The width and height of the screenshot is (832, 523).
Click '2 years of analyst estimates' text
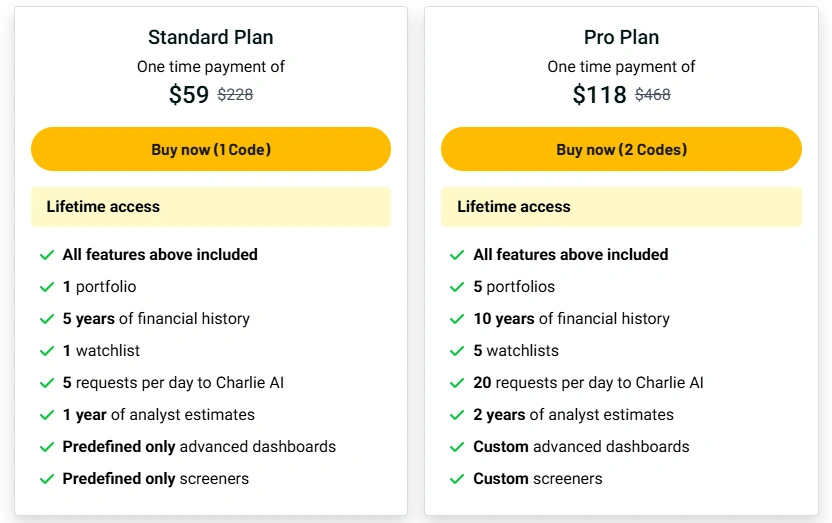[x=573, y=414]
